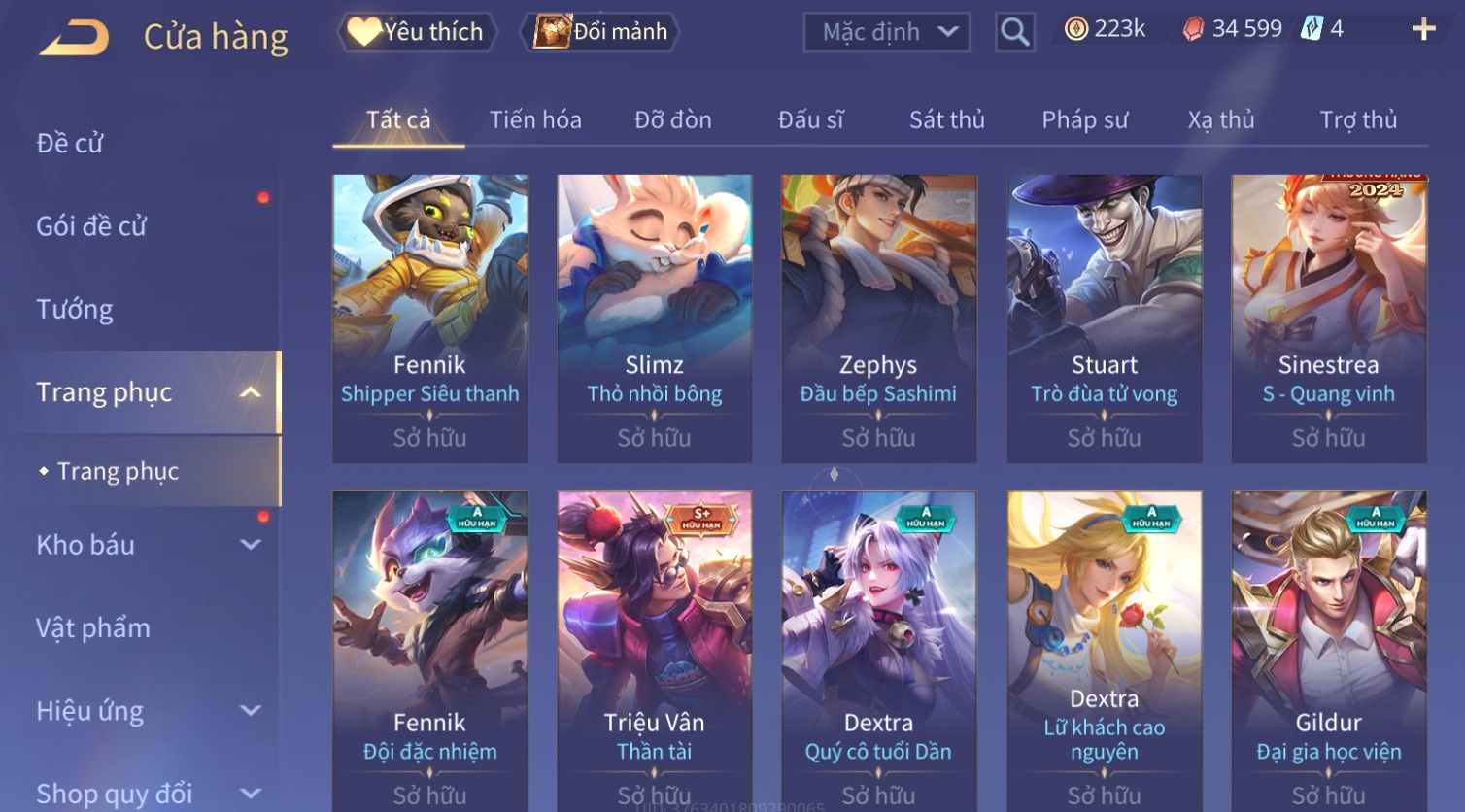This screenshot has width=1465, height=812.
Task: Open Tướng in the sidebar
Action: click(75, 309)
